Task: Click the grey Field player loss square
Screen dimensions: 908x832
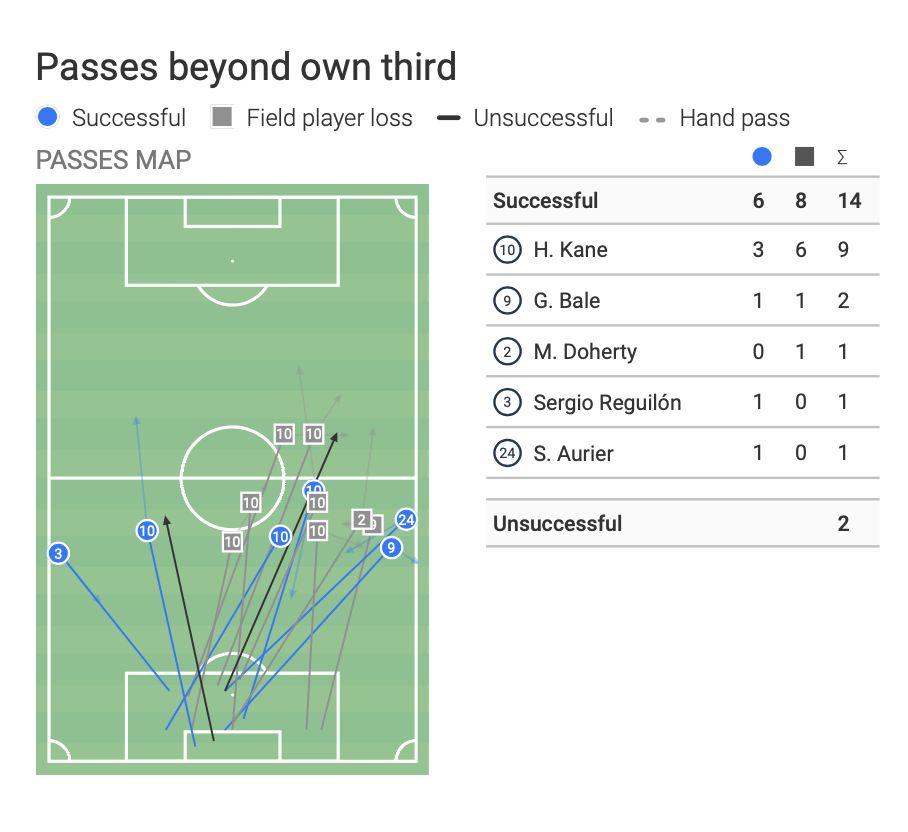Action: click(222, 118)
